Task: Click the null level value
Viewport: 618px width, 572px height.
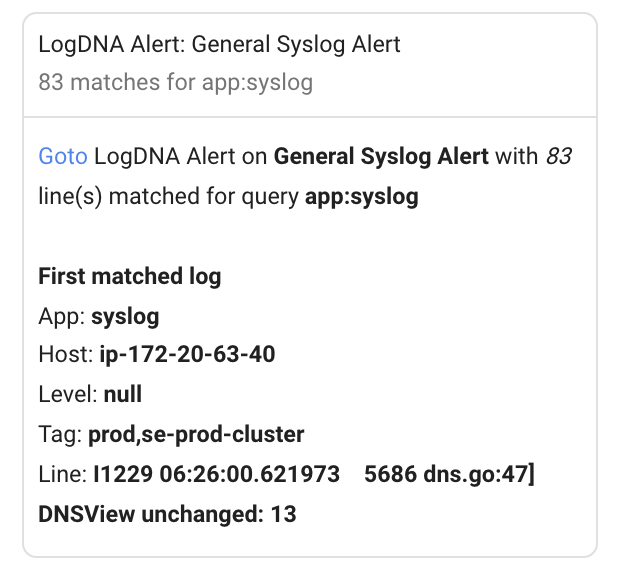Action: [123, 395]
